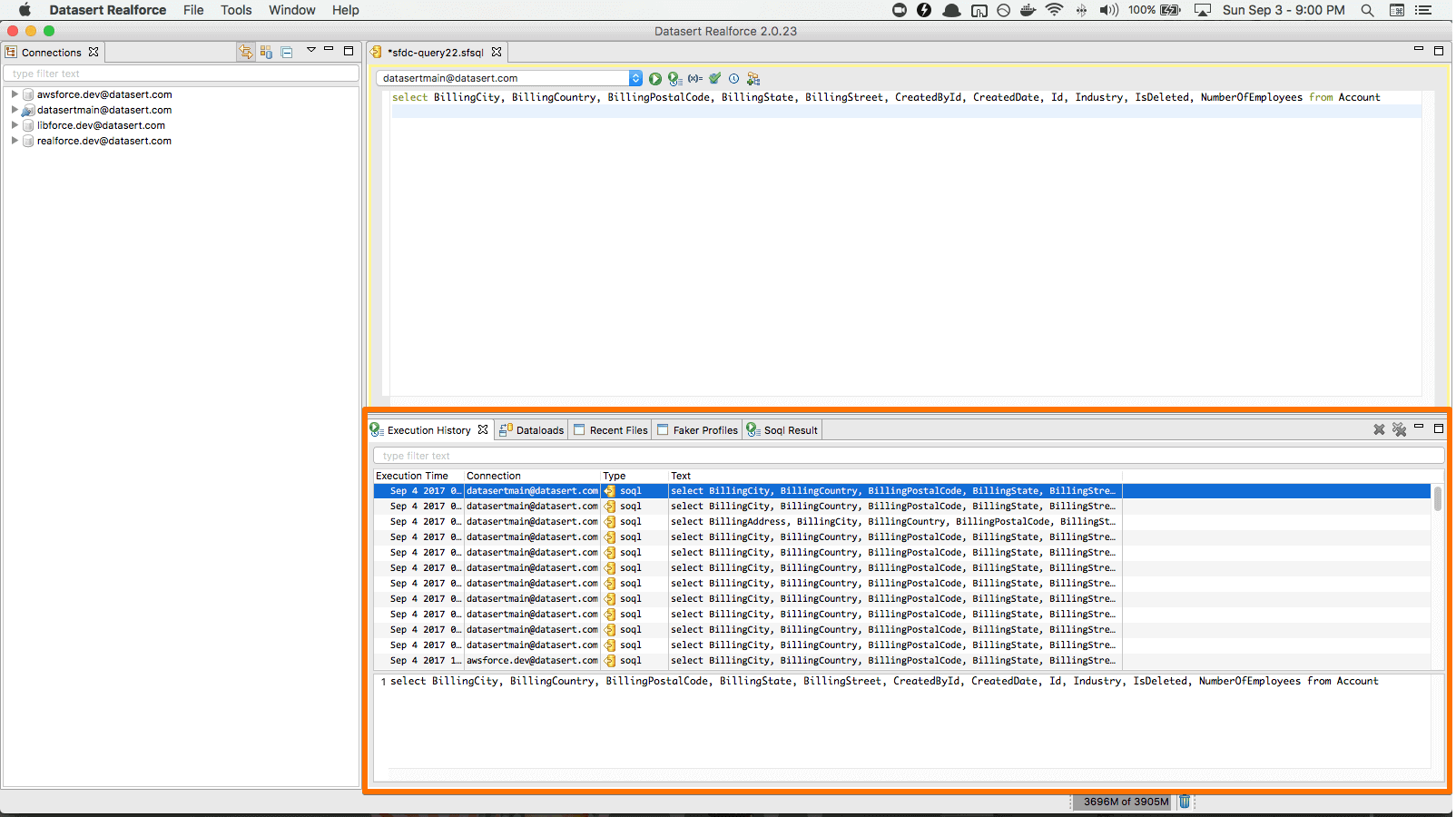Click the variables (x)= toolbar icon

point(694,79)
